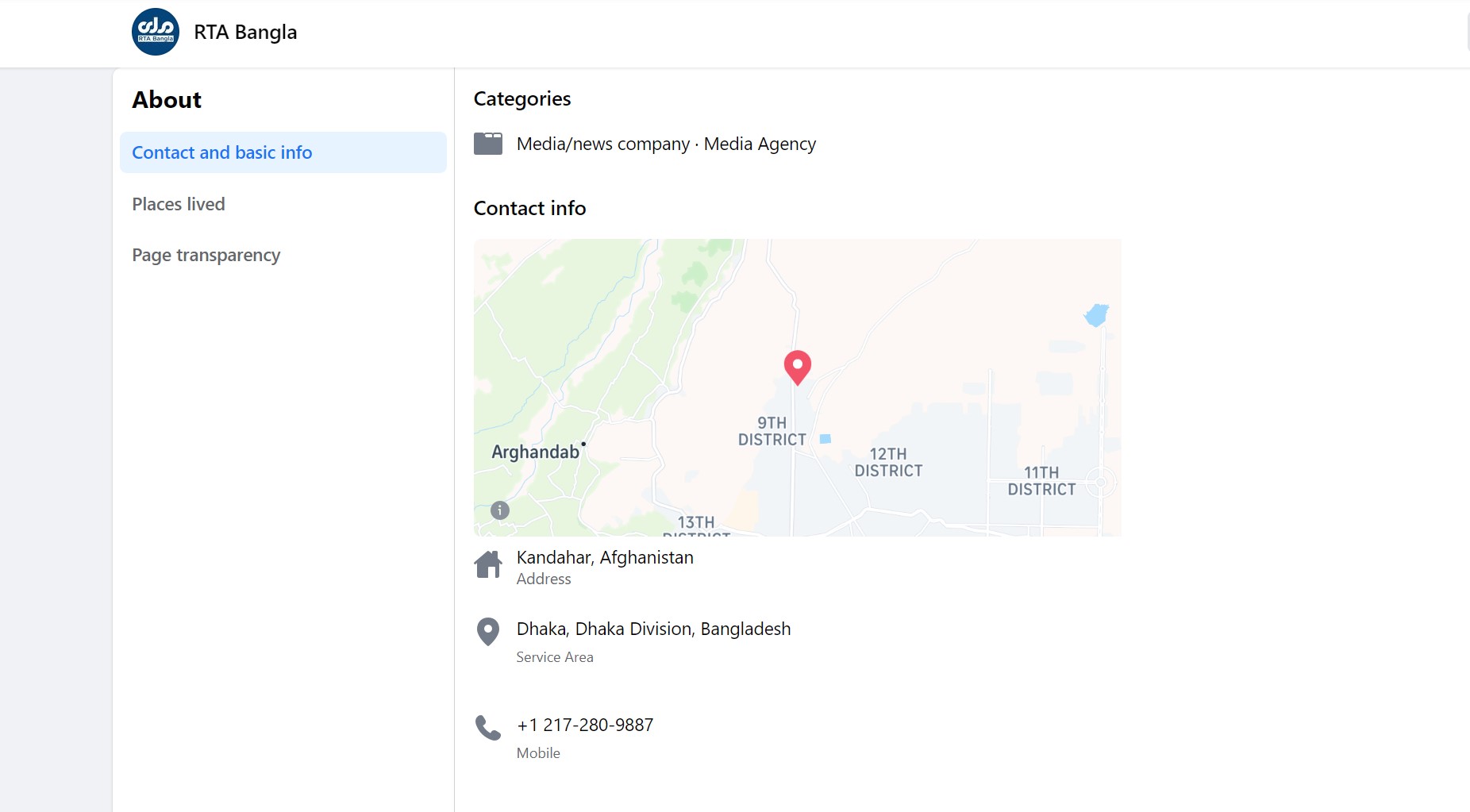Screen dimensions: 1470x812
Task: Click Media/news company category link
Action: click(x=603, y=144)
